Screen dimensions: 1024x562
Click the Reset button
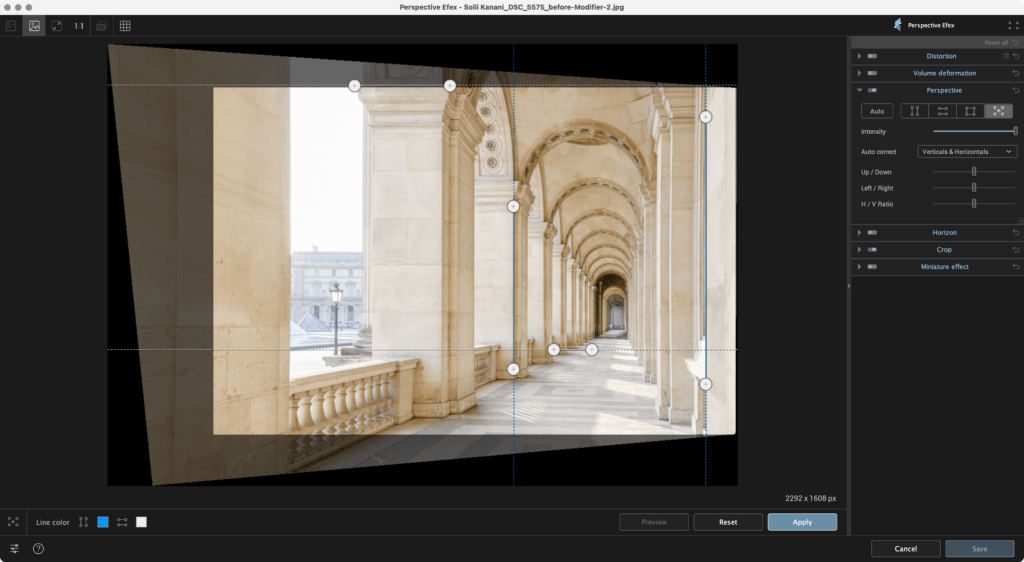click(728, 522)
